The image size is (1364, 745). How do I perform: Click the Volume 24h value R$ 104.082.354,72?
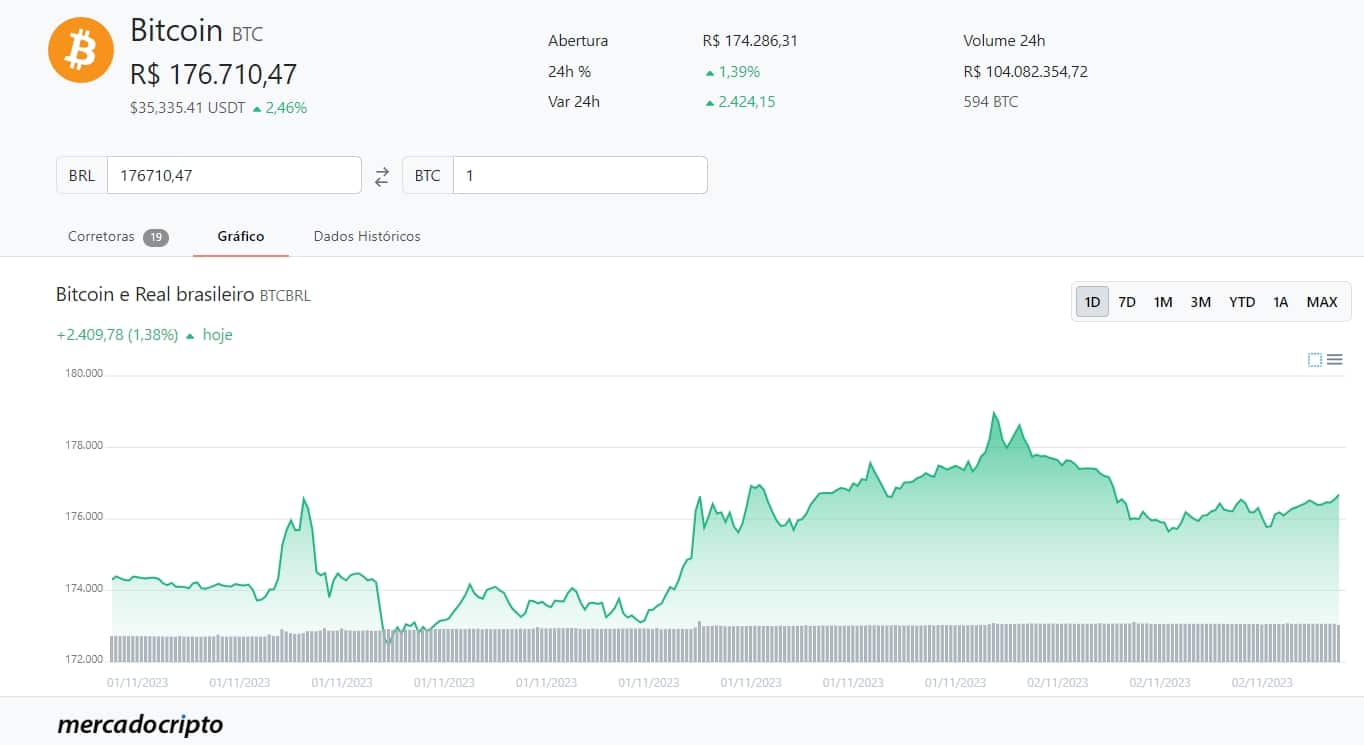point(1025,72)
